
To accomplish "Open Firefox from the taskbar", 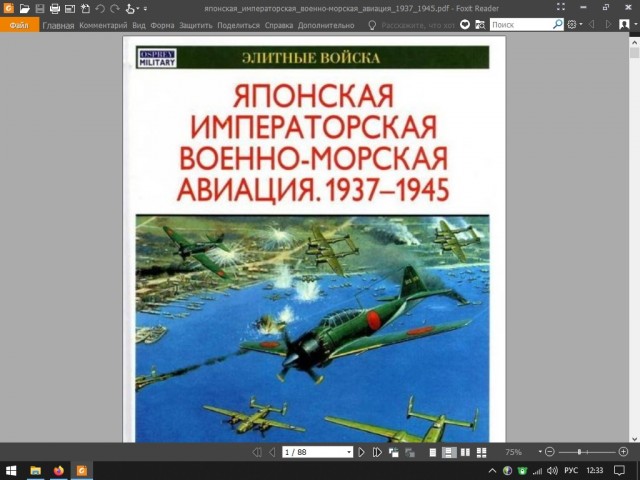I will point(59,471).
